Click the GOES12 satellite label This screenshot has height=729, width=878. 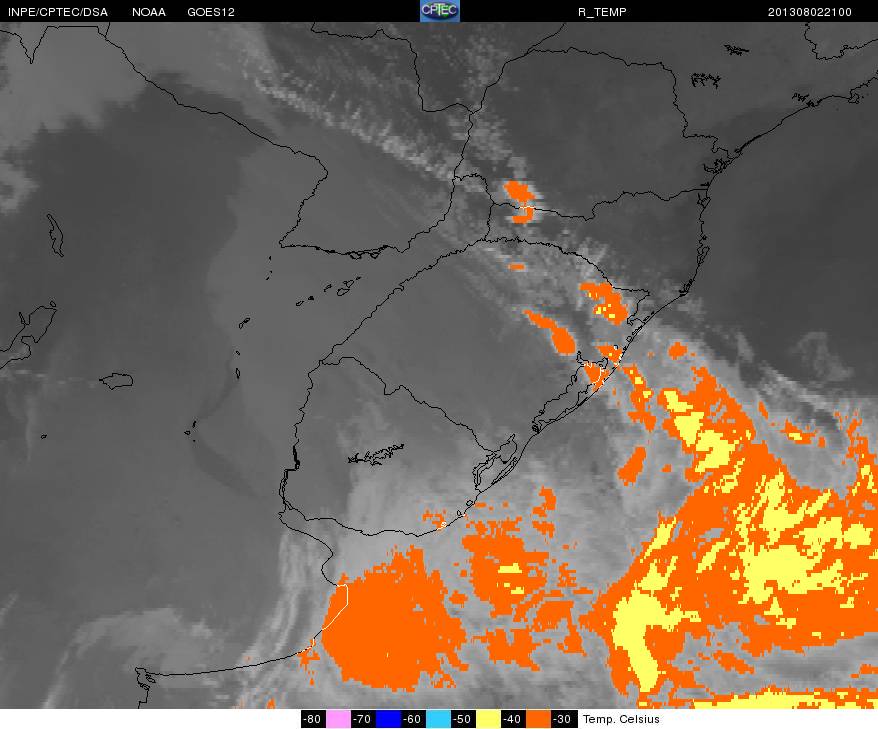[211, 12]
